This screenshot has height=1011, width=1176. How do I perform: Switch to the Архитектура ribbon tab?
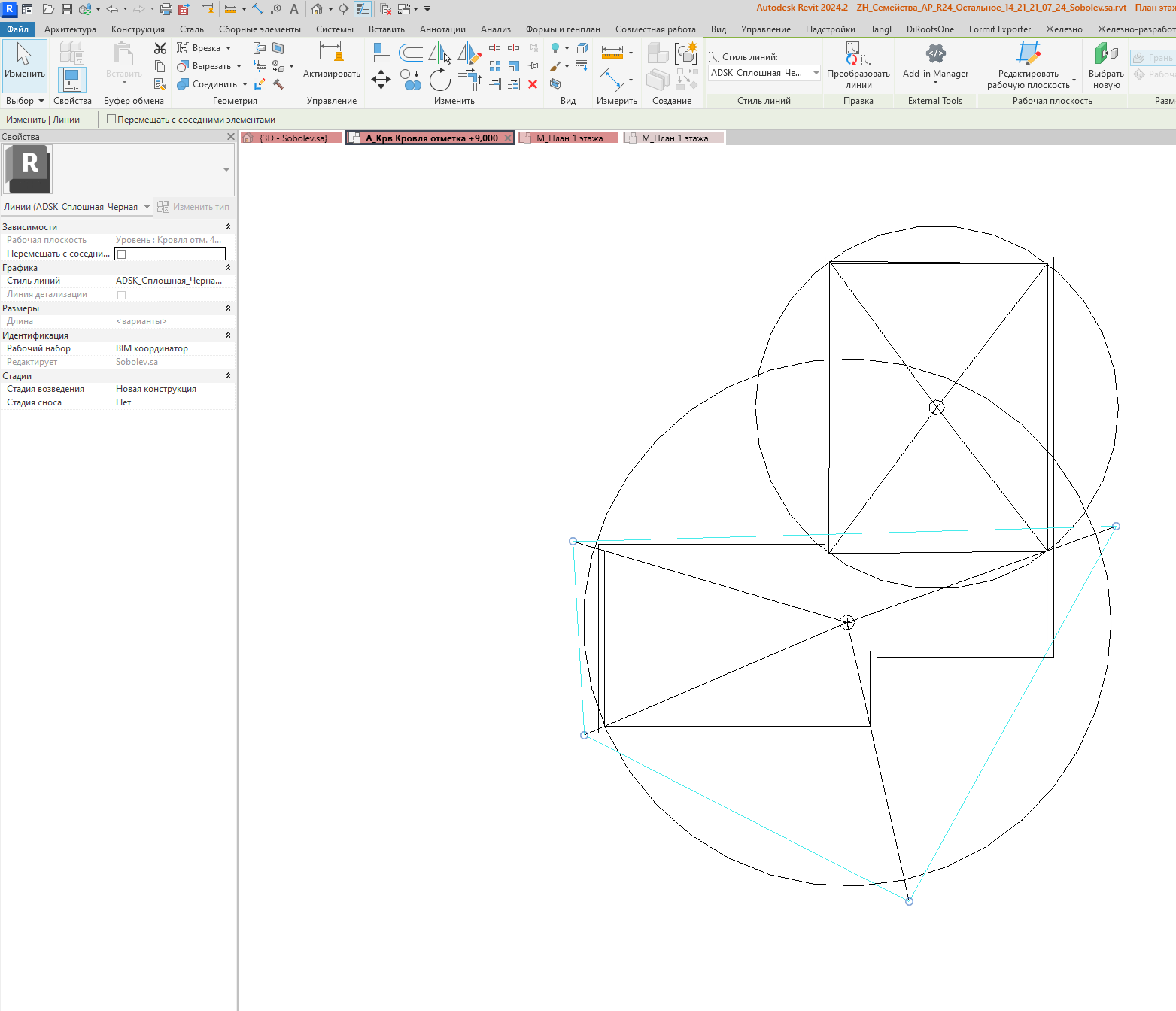coord(70,29)
